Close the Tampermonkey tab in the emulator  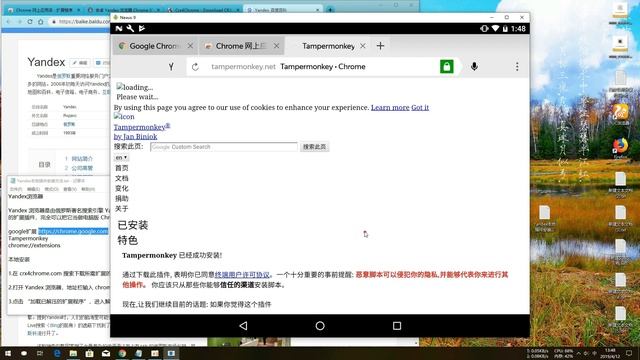pyautogui.click(x=362, y=46)
